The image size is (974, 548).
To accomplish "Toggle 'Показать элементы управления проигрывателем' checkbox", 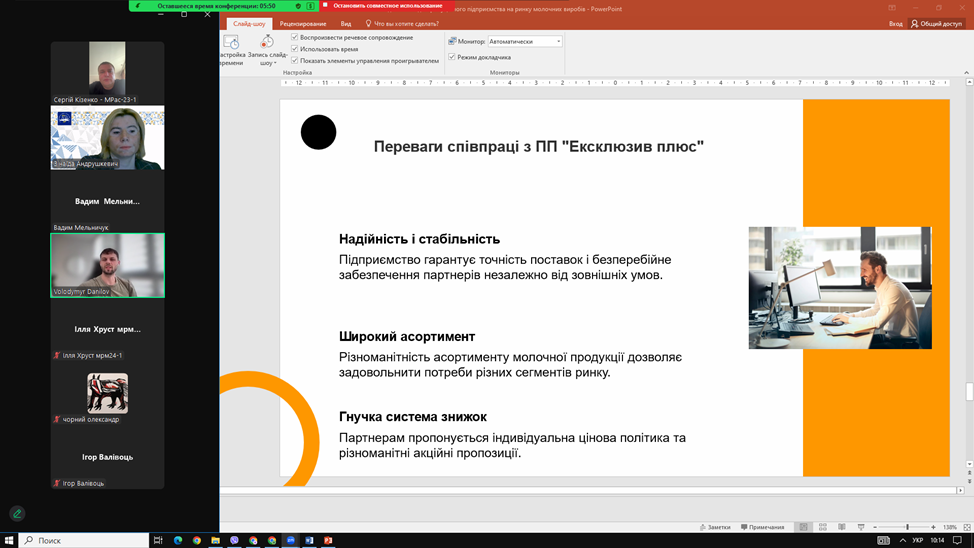I will pyautogui.click(x=295, y=60).
